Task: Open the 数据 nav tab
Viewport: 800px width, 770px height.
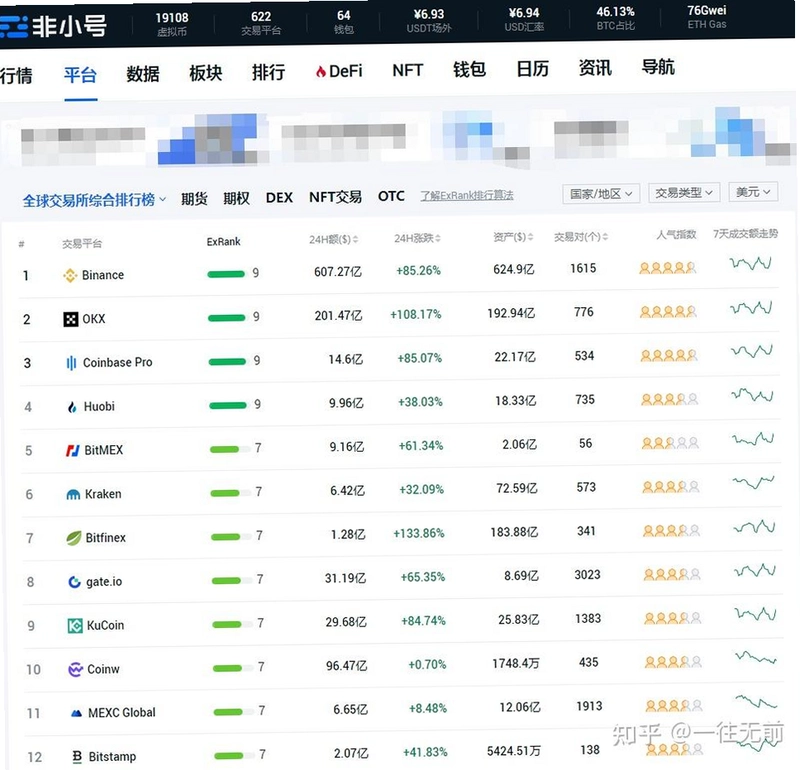Action: (x=143, y=74)
